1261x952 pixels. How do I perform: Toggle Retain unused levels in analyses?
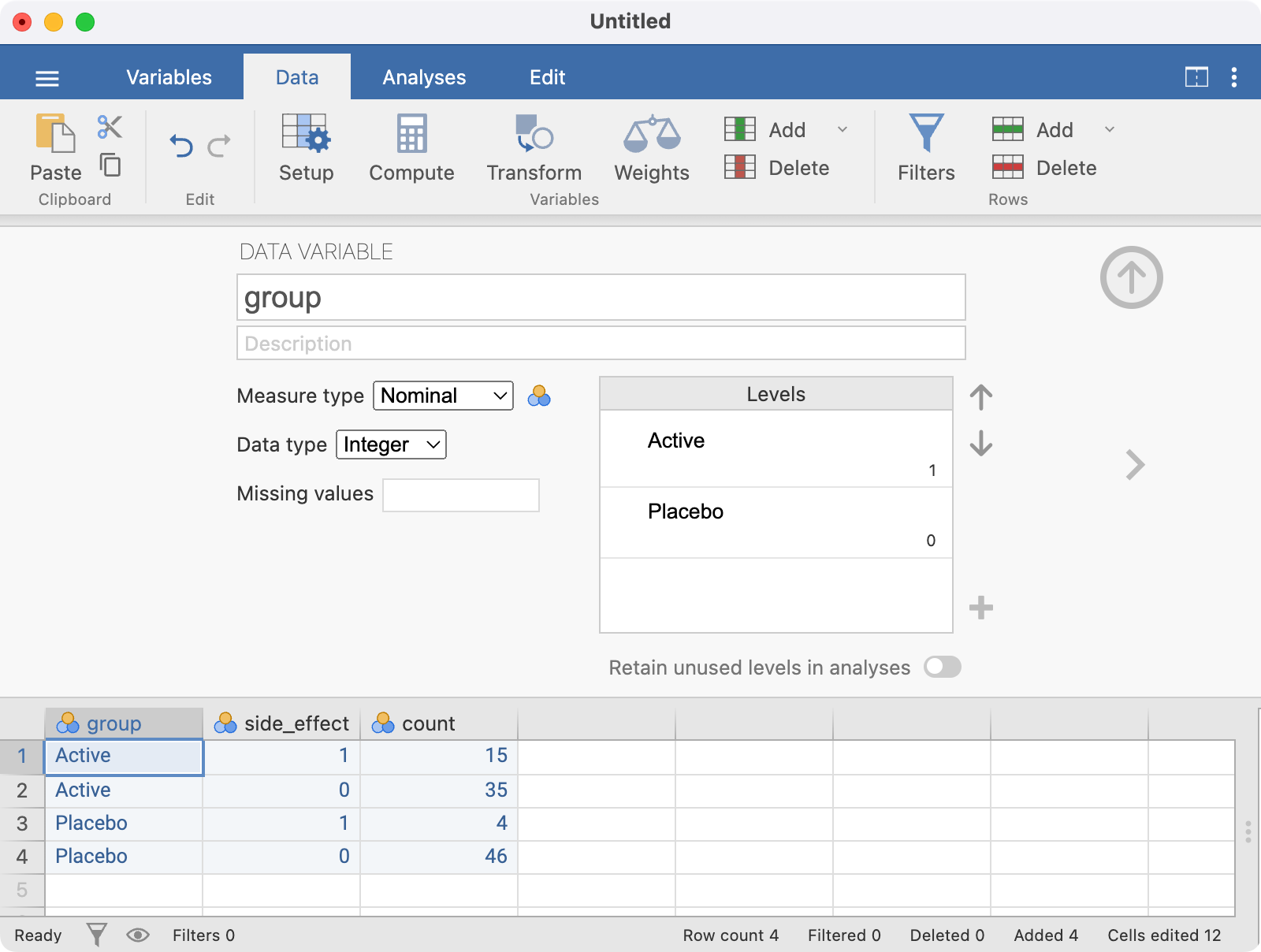943,668
